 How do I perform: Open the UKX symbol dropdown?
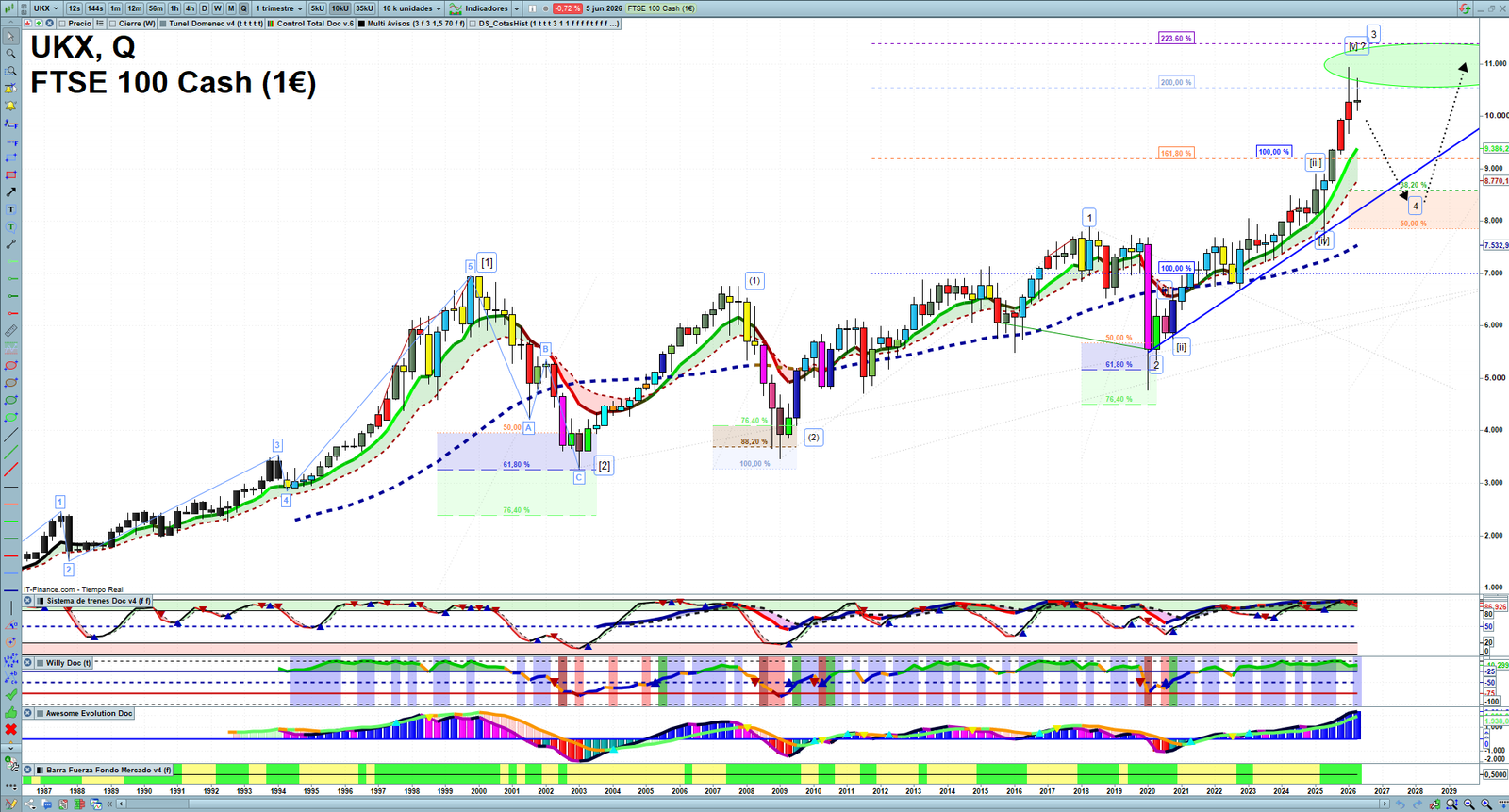tap(45, 8)
